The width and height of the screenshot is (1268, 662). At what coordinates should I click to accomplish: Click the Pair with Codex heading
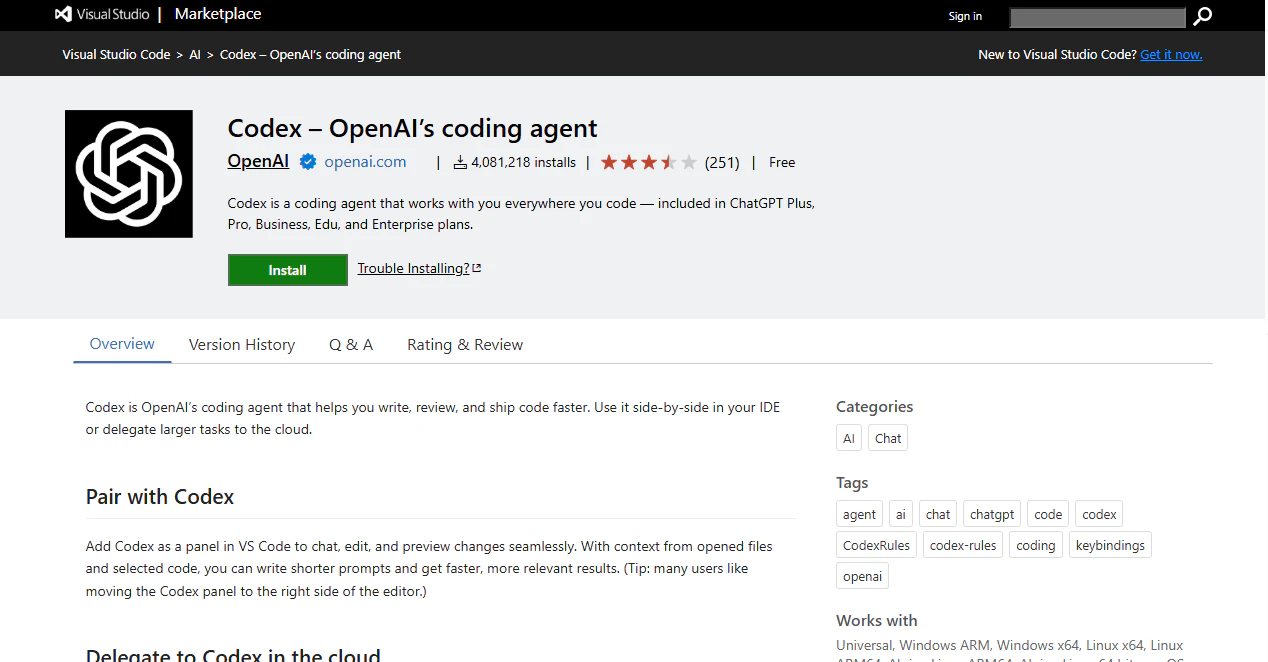pos(160,497)
